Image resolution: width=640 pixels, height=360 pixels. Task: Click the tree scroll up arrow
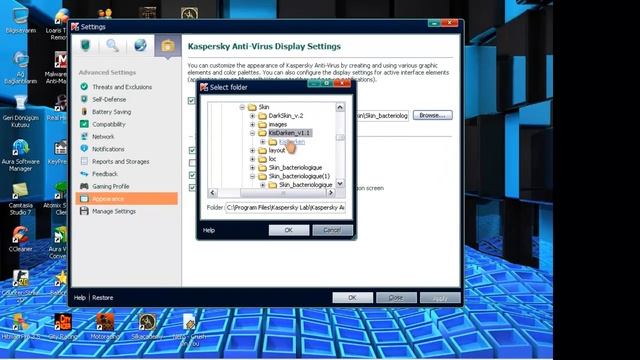click(x=340, y=107)
